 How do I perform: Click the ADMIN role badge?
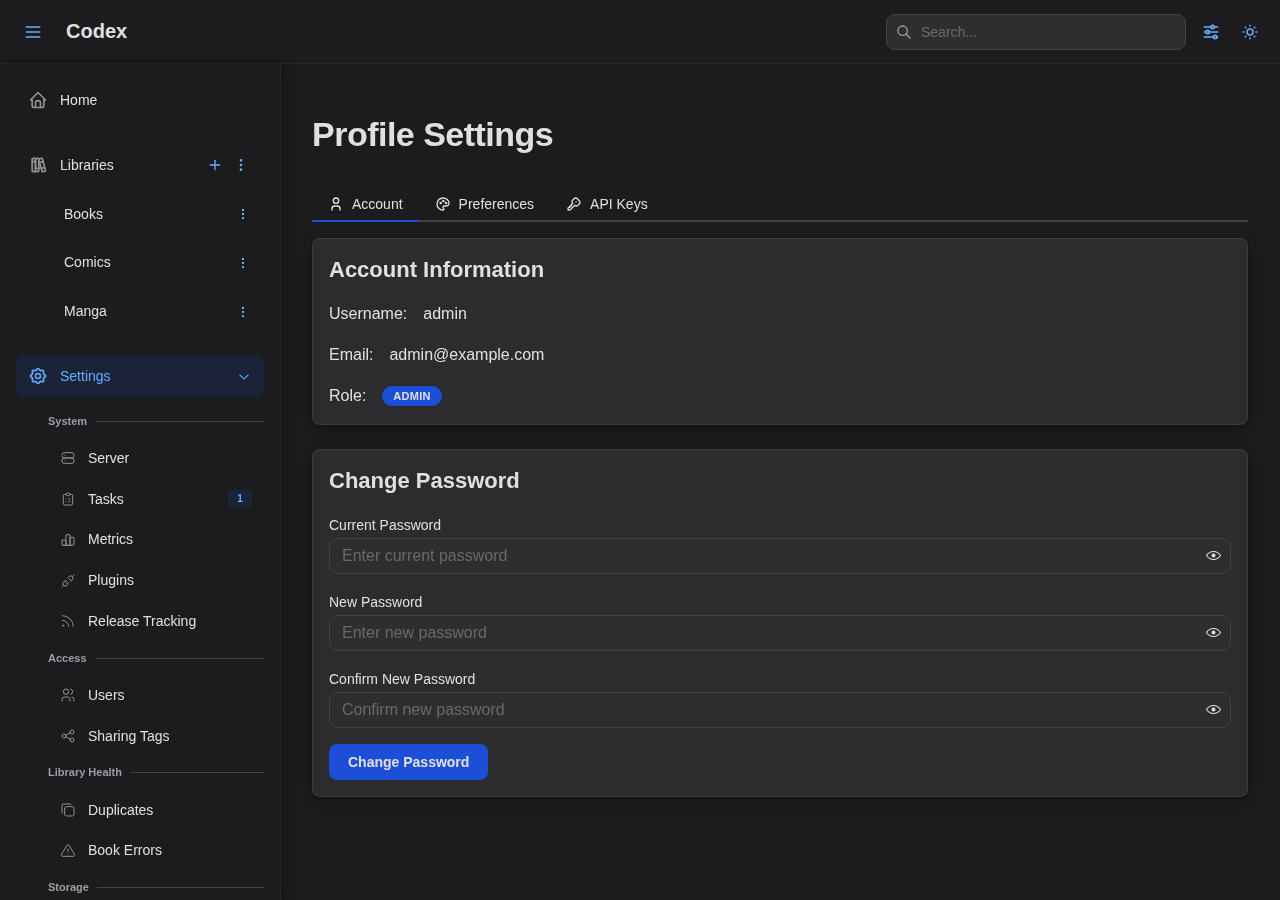pos(412,396)
